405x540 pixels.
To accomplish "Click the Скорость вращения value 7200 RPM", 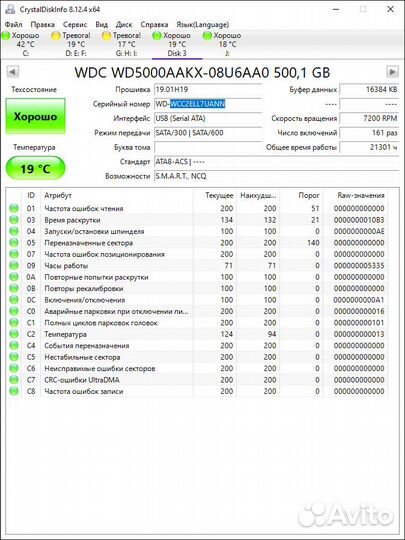I will (x=369, y=118).
